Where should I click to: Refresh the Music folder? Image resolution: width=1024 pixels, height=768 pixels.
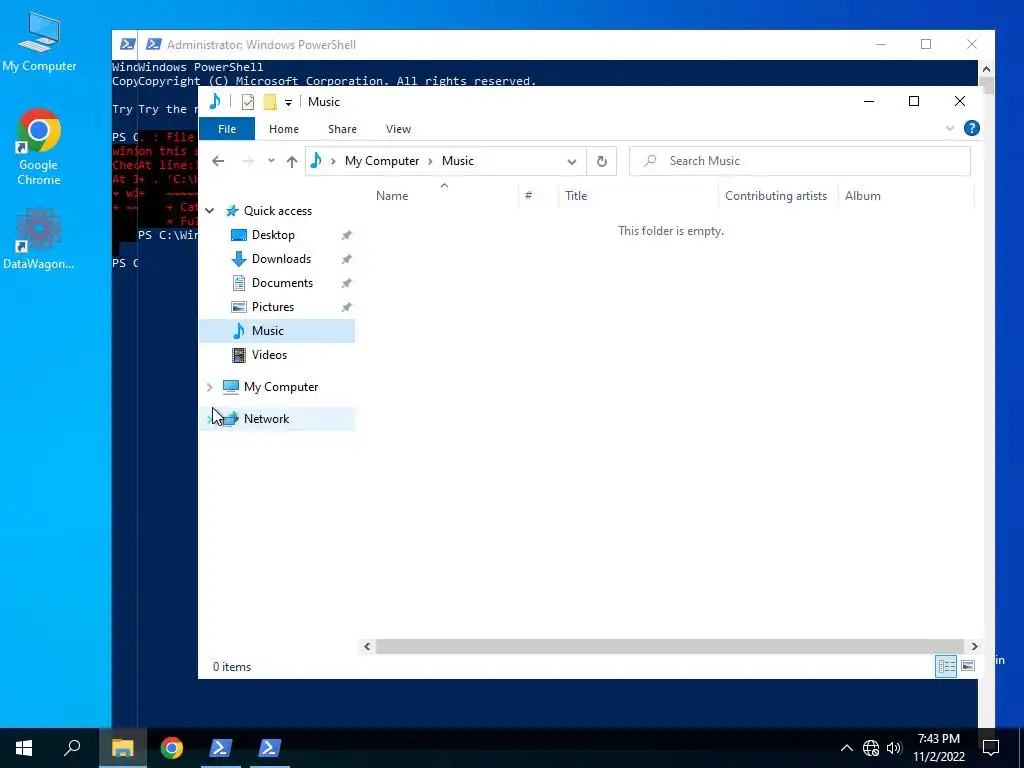[x=601, y=161]
